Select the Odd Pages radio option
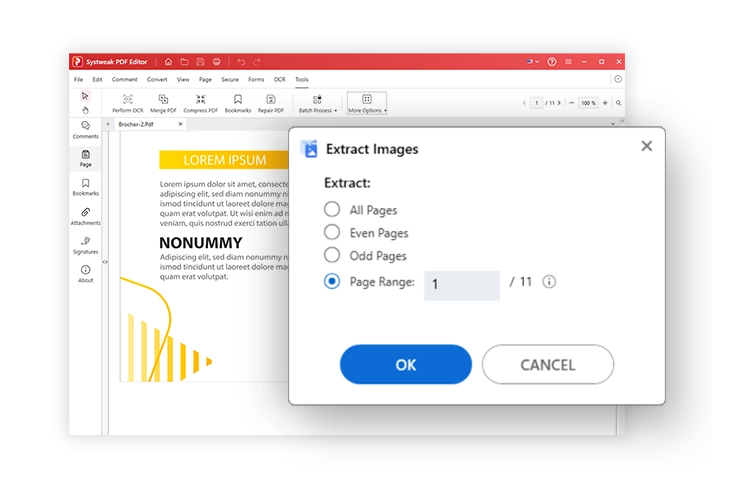740x500 pixels. click(332, 255)
